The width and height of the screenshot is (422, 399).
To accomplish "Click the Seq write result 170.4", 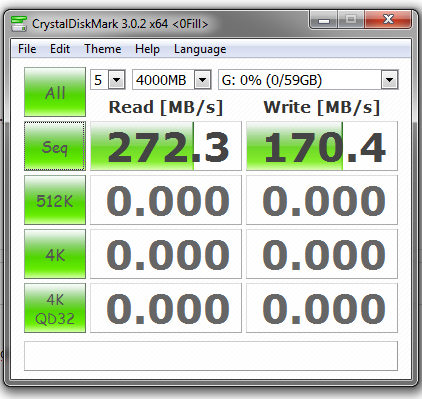I will (322, 146).
